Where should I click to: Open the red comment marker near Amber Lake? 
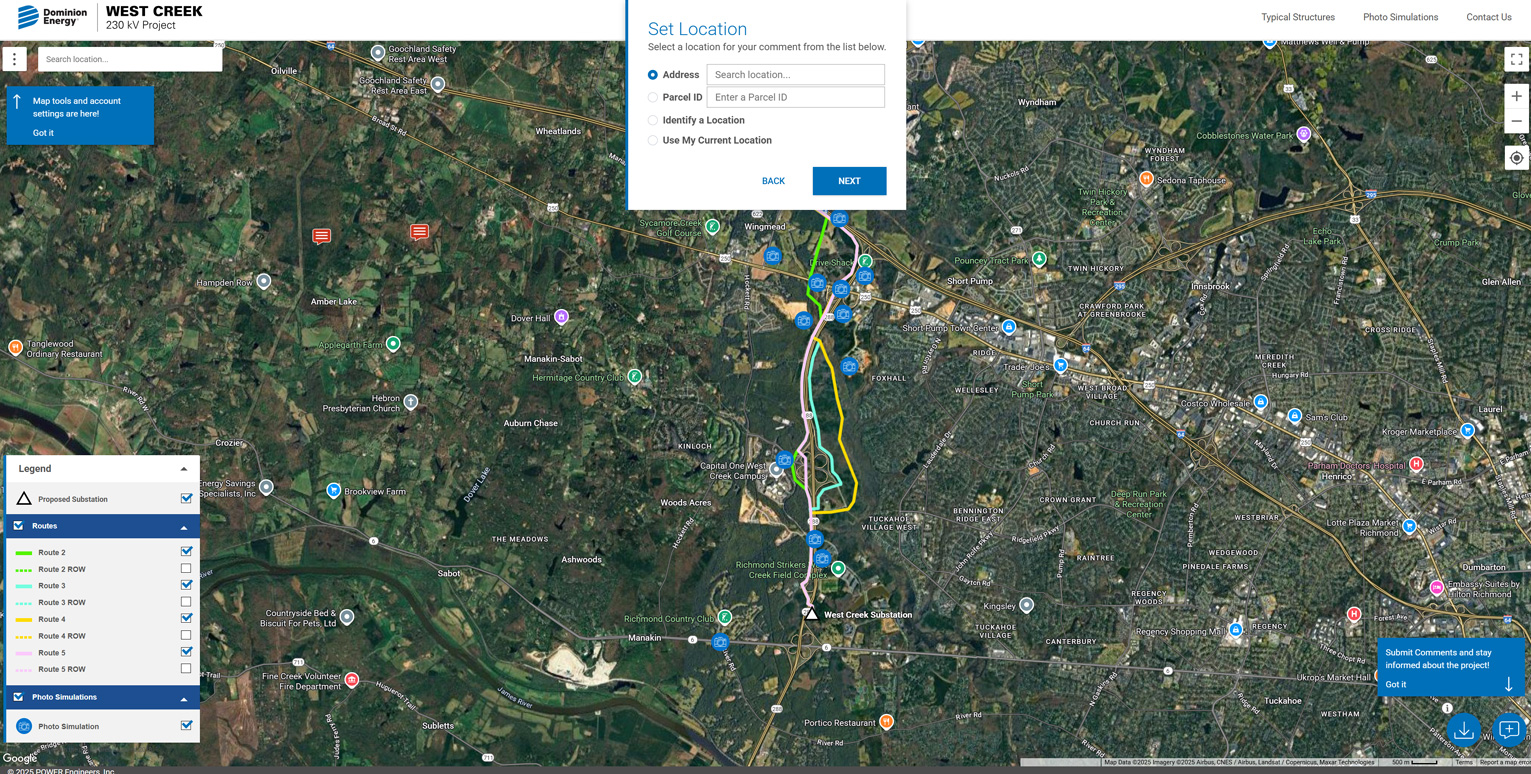pos(321,237)
